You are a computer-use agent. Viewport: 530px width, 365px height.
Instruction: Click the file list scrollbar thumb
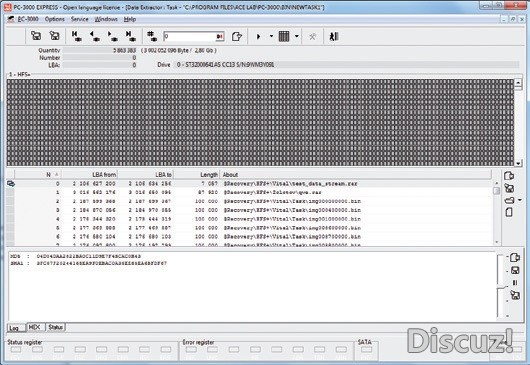coord(496,191)
